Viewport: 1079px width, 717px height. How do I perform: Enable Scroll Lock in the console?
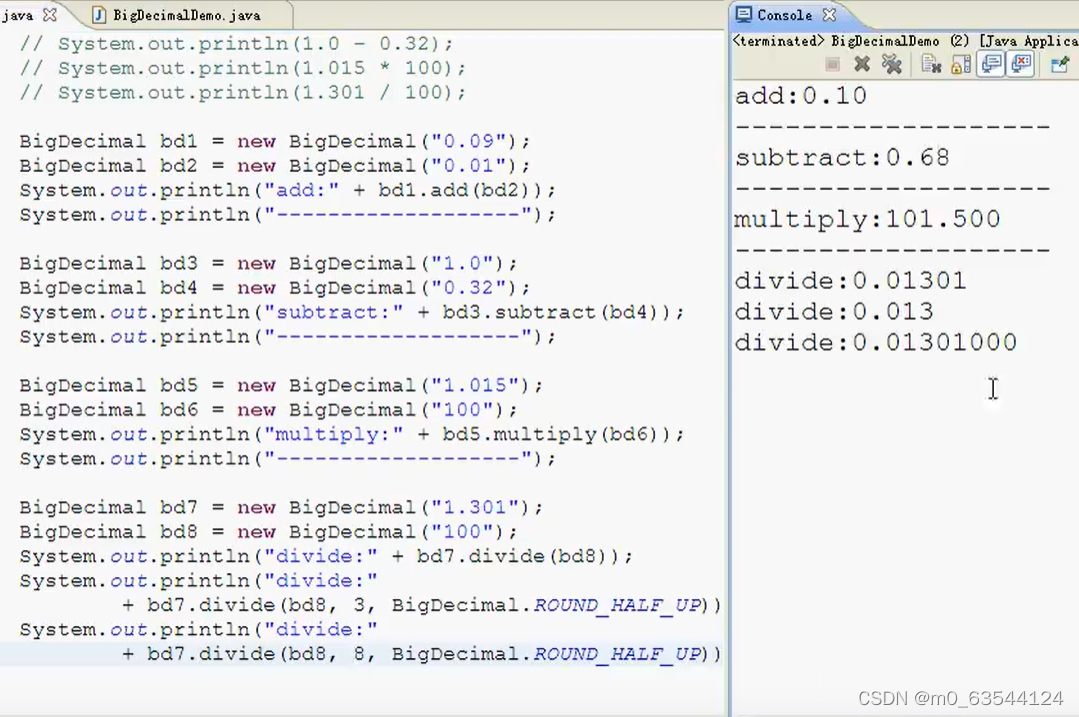(960, 64)
